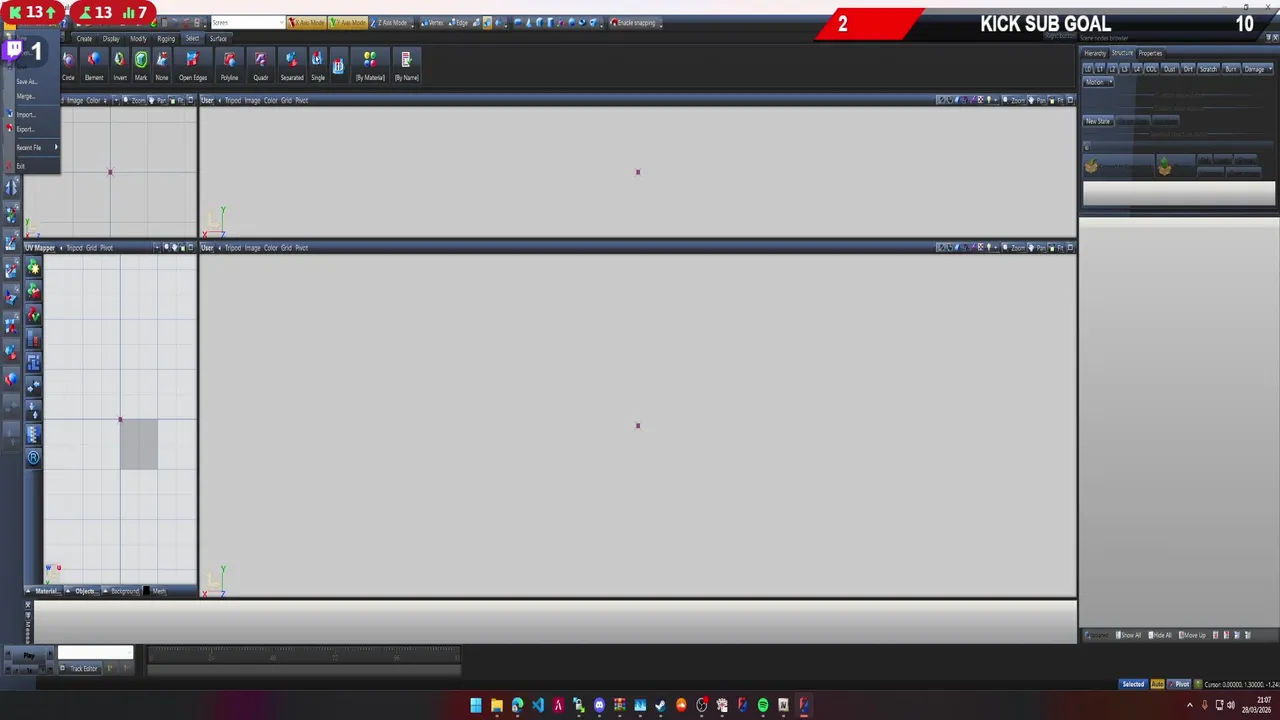1280x720 pixels.
Task: Select the Single selection mode
Action: coord(318,67)
